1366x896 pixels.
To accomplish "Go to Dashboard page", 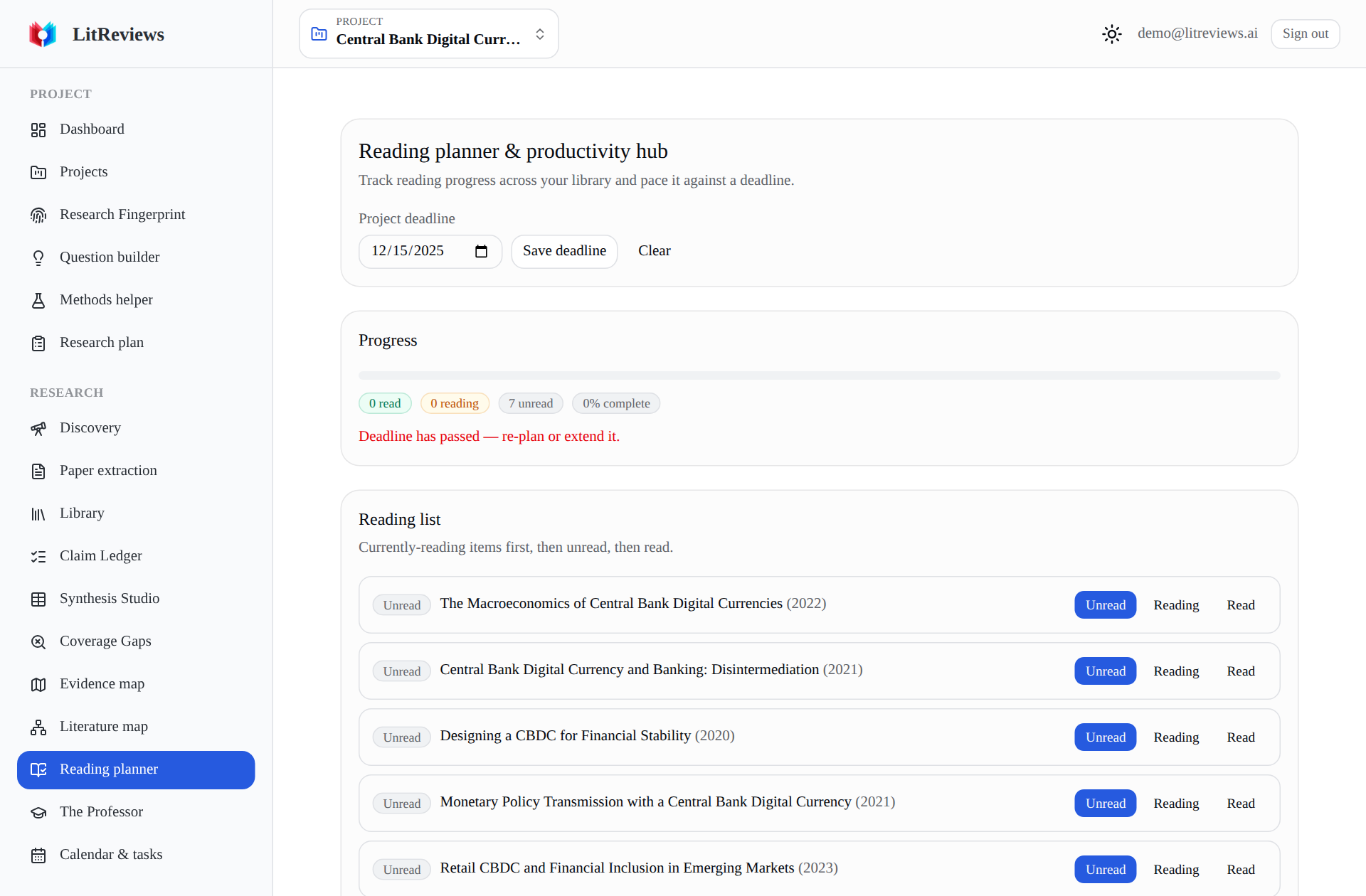I will 136,129.
